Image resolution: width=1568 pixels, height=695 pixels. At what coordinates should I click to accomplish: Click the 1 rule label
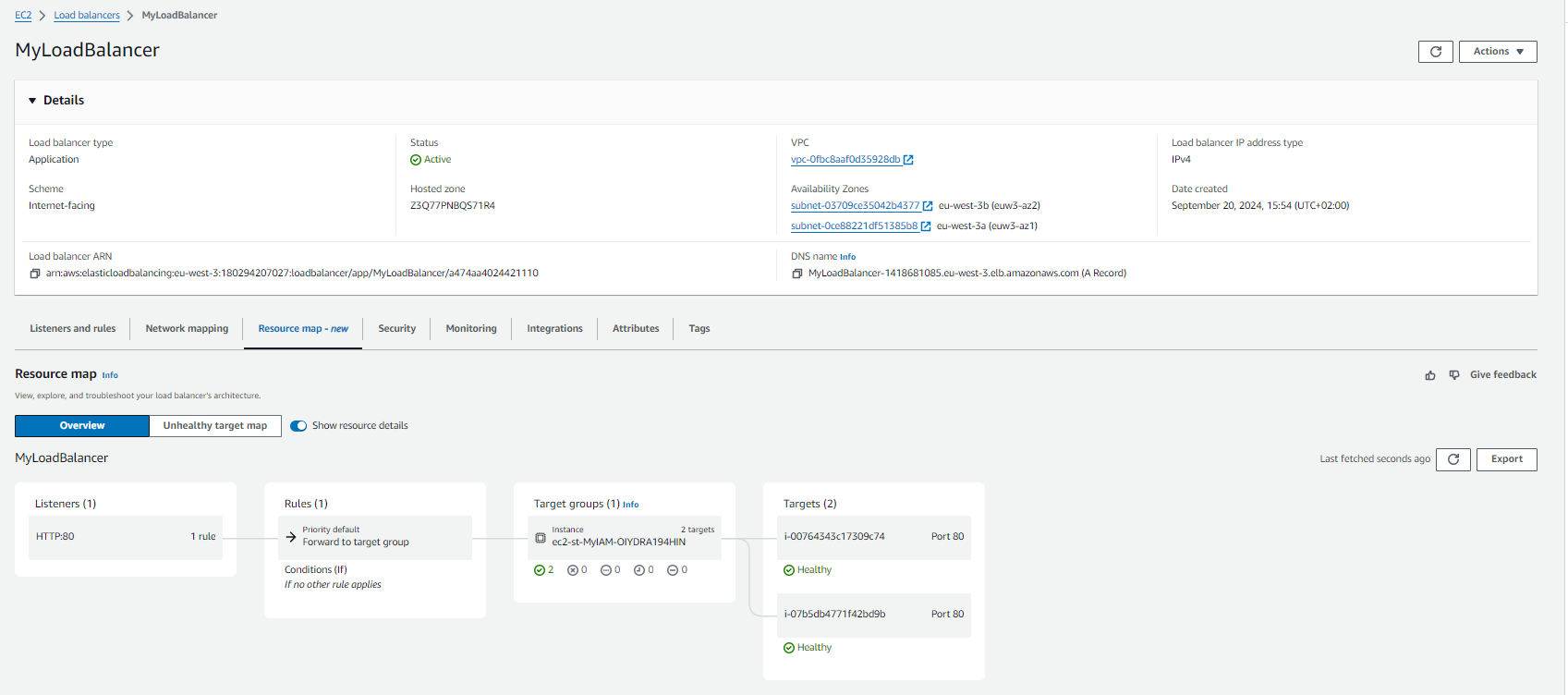(203, 537)
